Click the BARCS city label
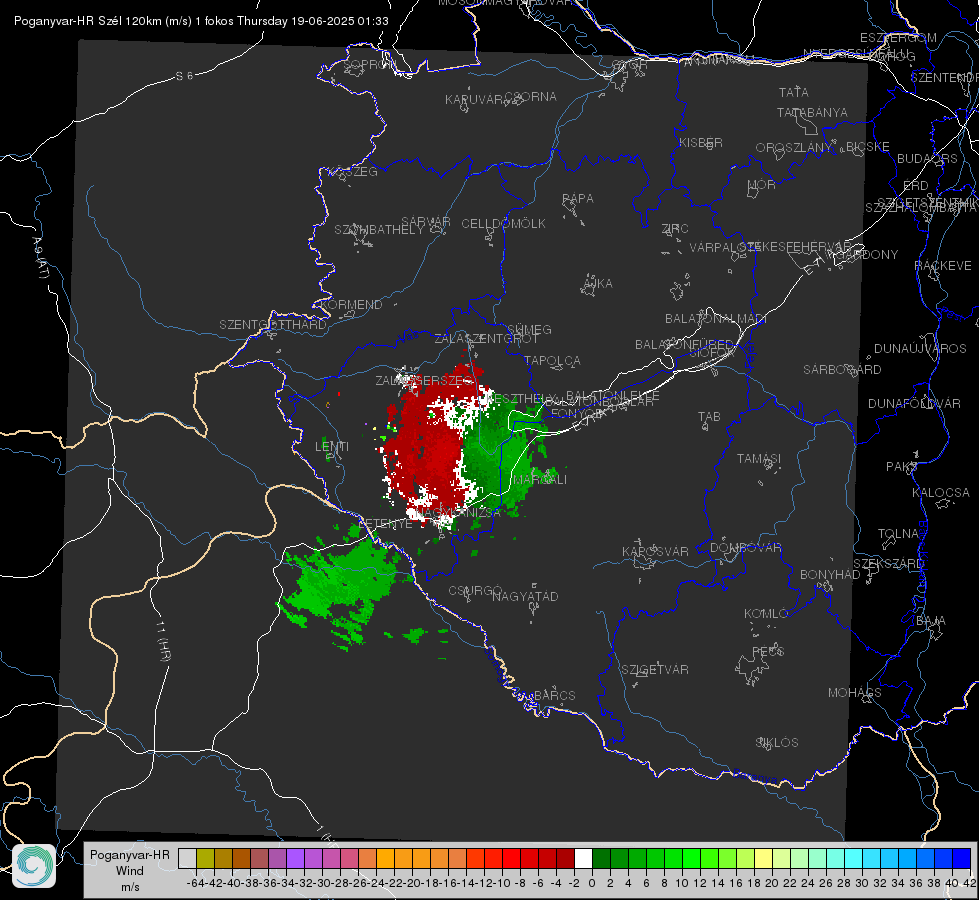The height and width of the screenshot is (900, 979). click(555, 695)
